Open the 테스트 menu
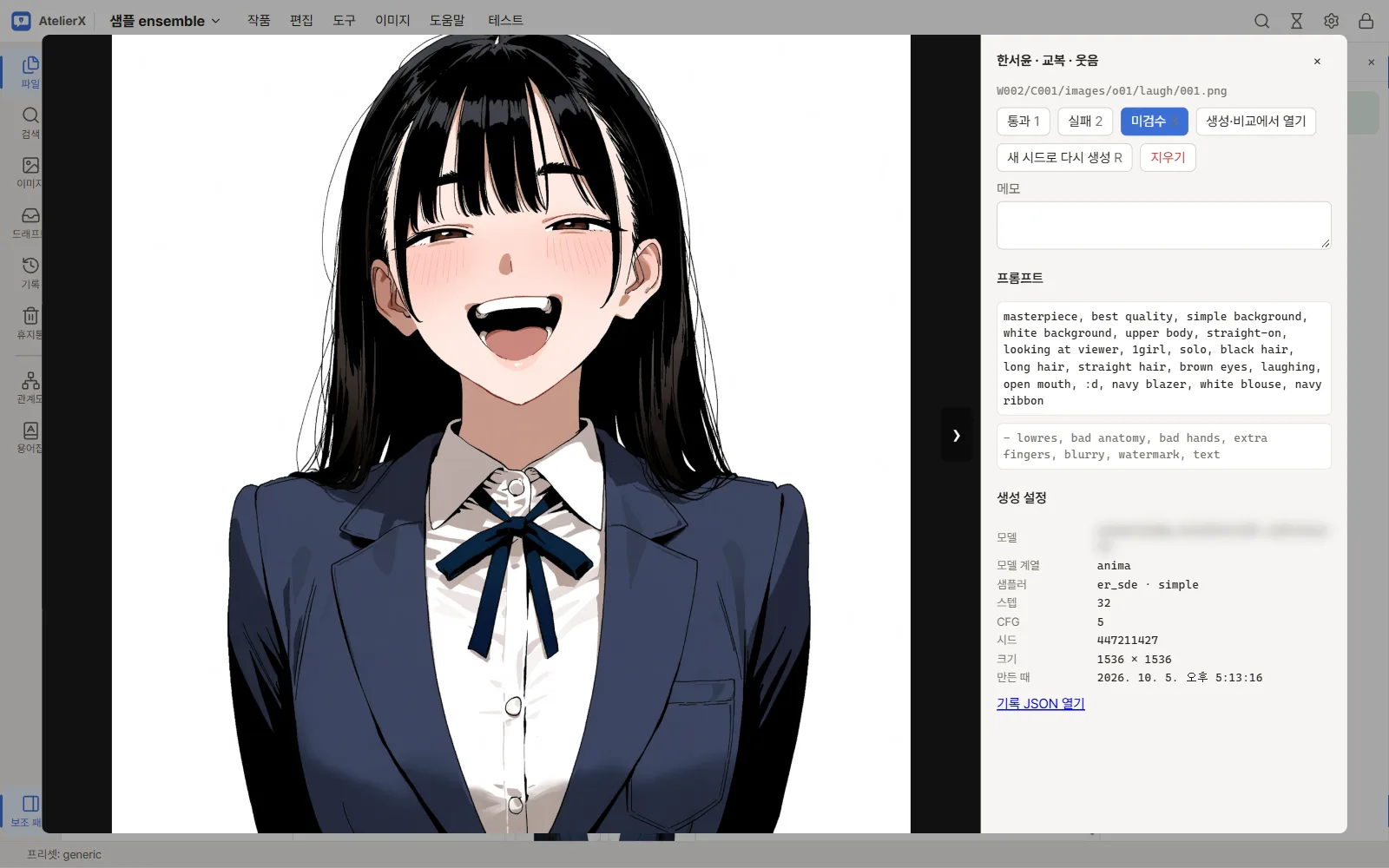 click(x=505, y=20)
